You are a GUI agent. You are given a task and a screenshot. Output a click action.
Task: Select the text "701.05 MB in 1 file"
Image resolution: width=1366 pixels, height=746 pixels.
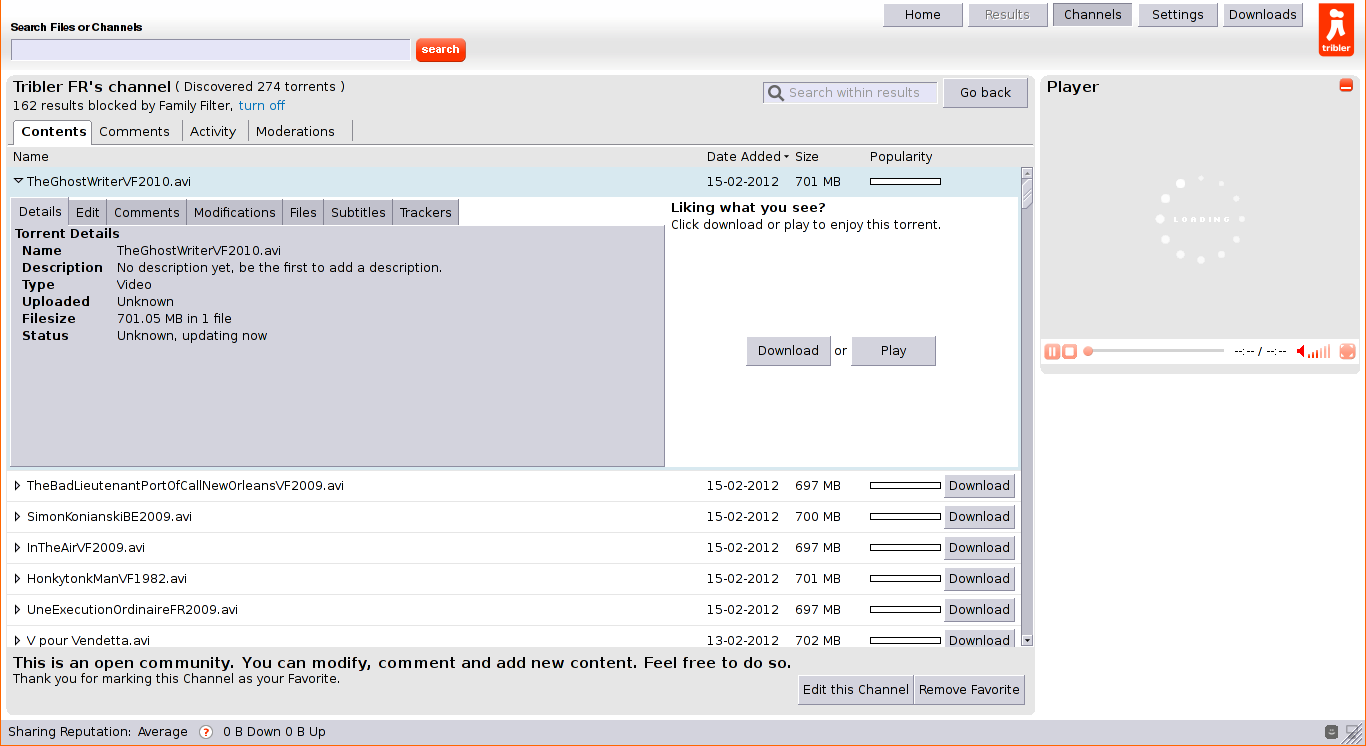[174, 319]
